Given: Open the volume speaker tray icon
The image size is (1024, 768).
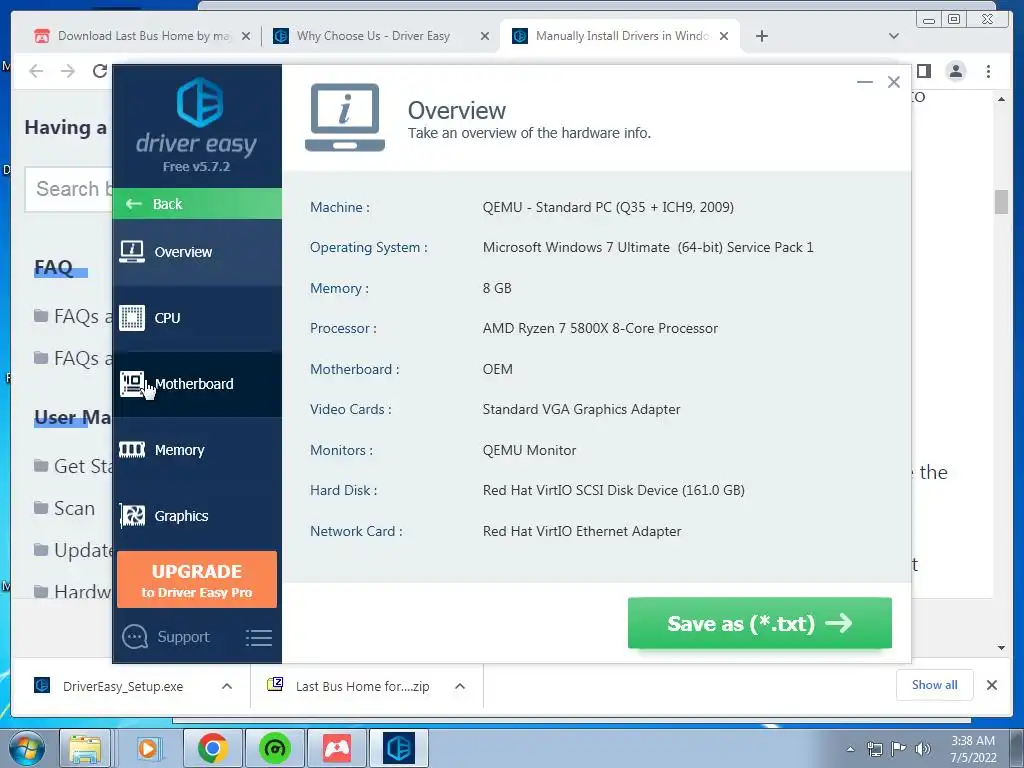Looking at the screenshot, I should (923, 749).
